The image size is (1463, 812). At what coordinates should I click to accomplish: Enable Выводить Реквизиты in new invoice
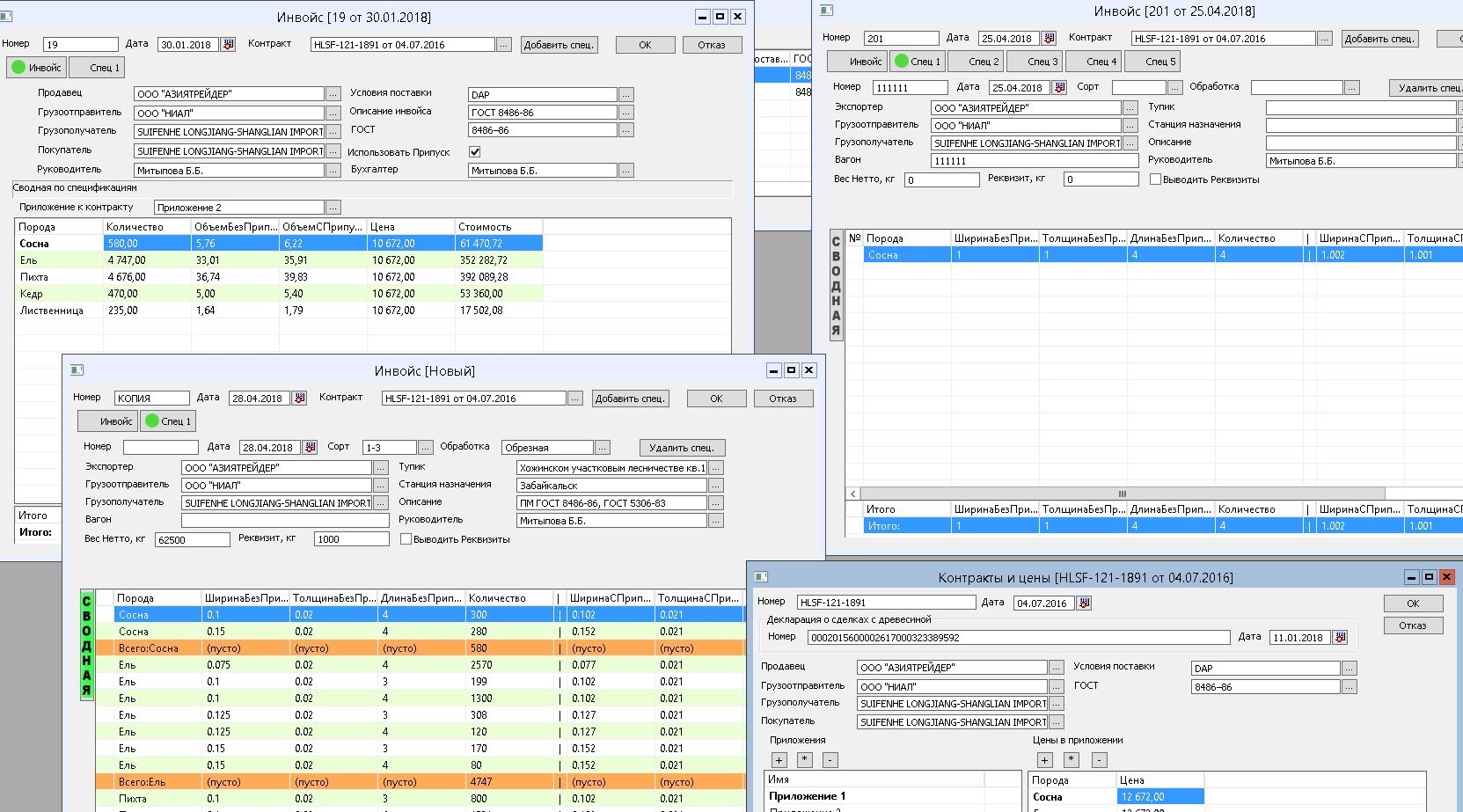point(406,539)
